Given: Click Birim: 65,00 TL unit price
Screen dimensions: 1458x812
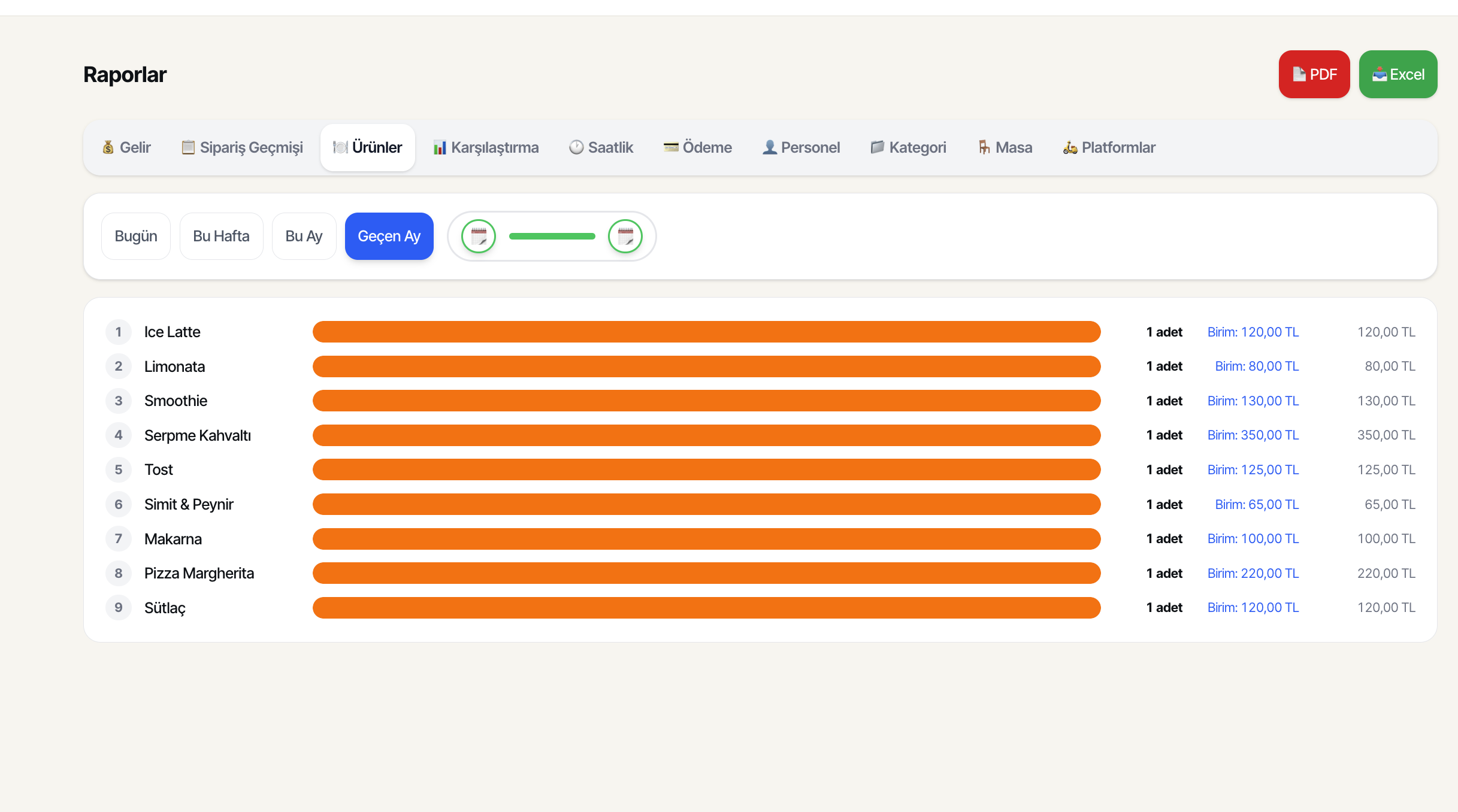Looking at the screenshot, I should [1257, 504].
